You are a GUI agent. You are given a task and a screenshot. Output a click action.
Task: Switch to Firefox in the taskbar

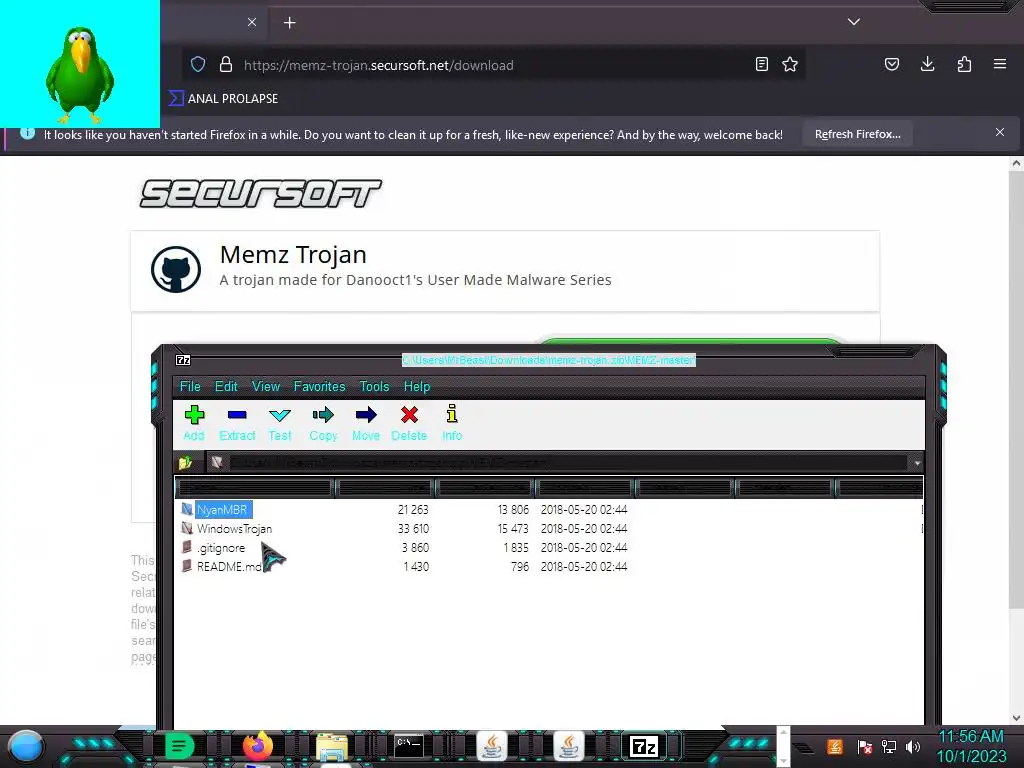[x=257, y=746]
